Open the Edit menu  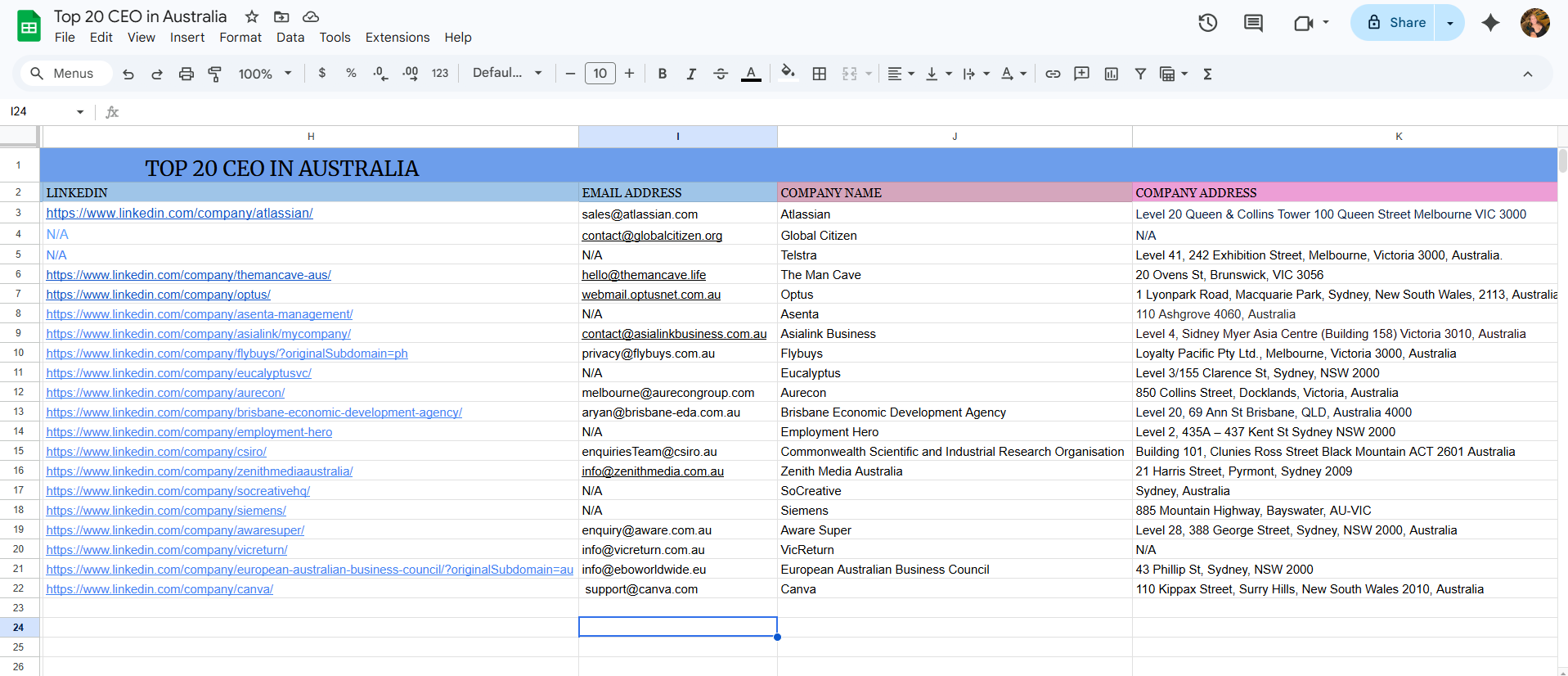[x=101, y=38]
